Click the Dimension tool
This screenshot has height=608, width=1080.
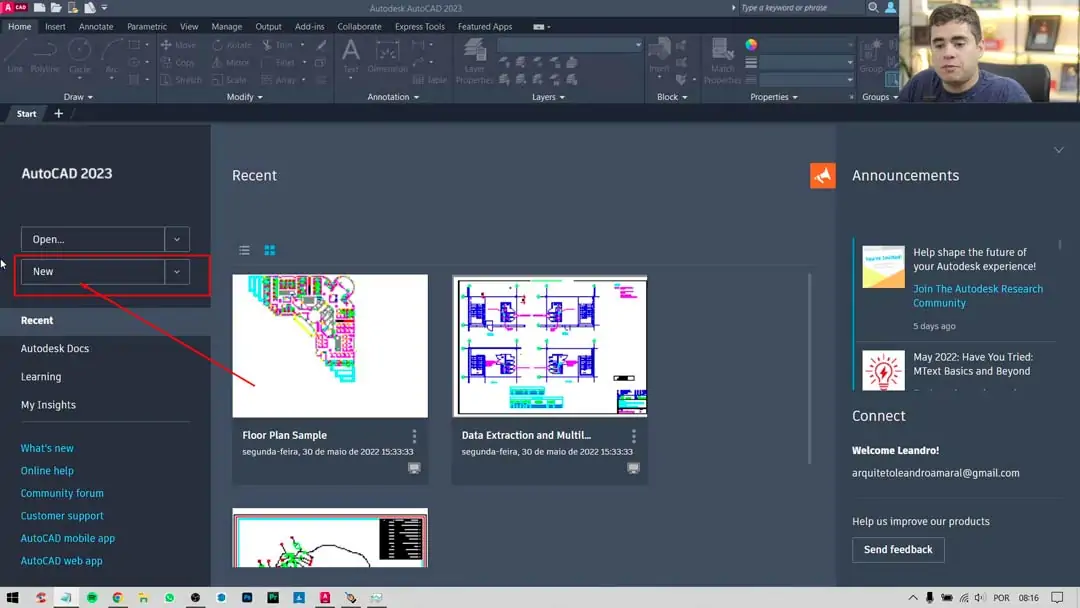coord(387,55)
